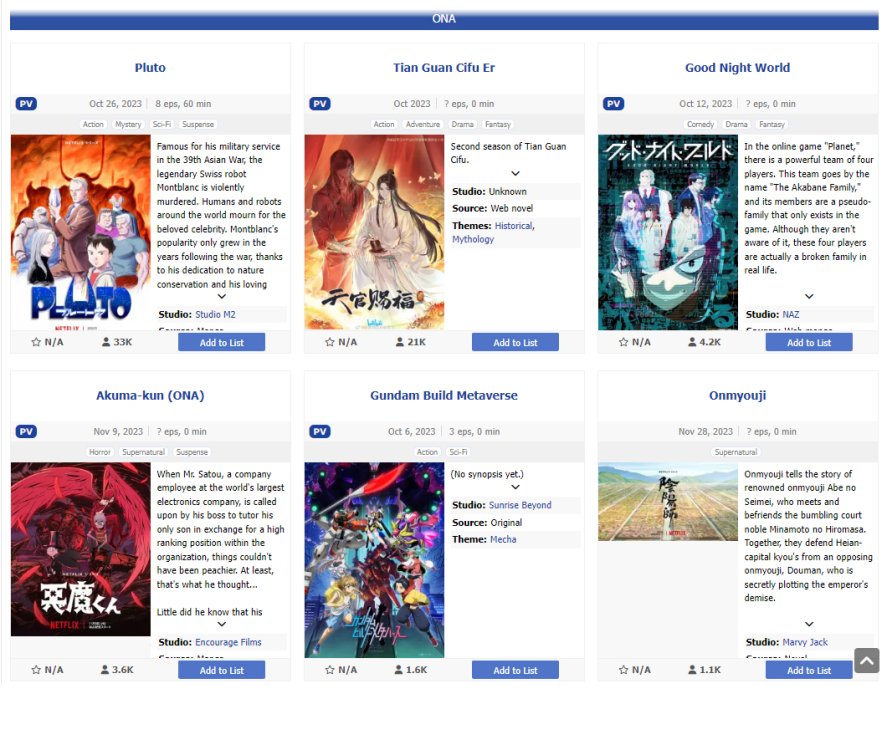
Task: Open the Mythology theme link
Action: 473,239
